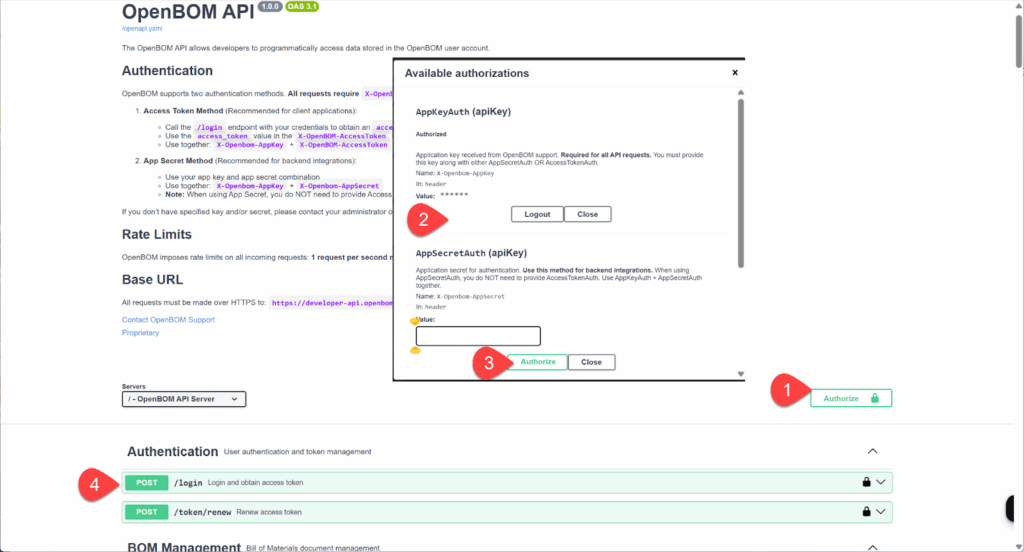
Task: Close the Available authorizations dialog with X
Action: pos(735,73)
